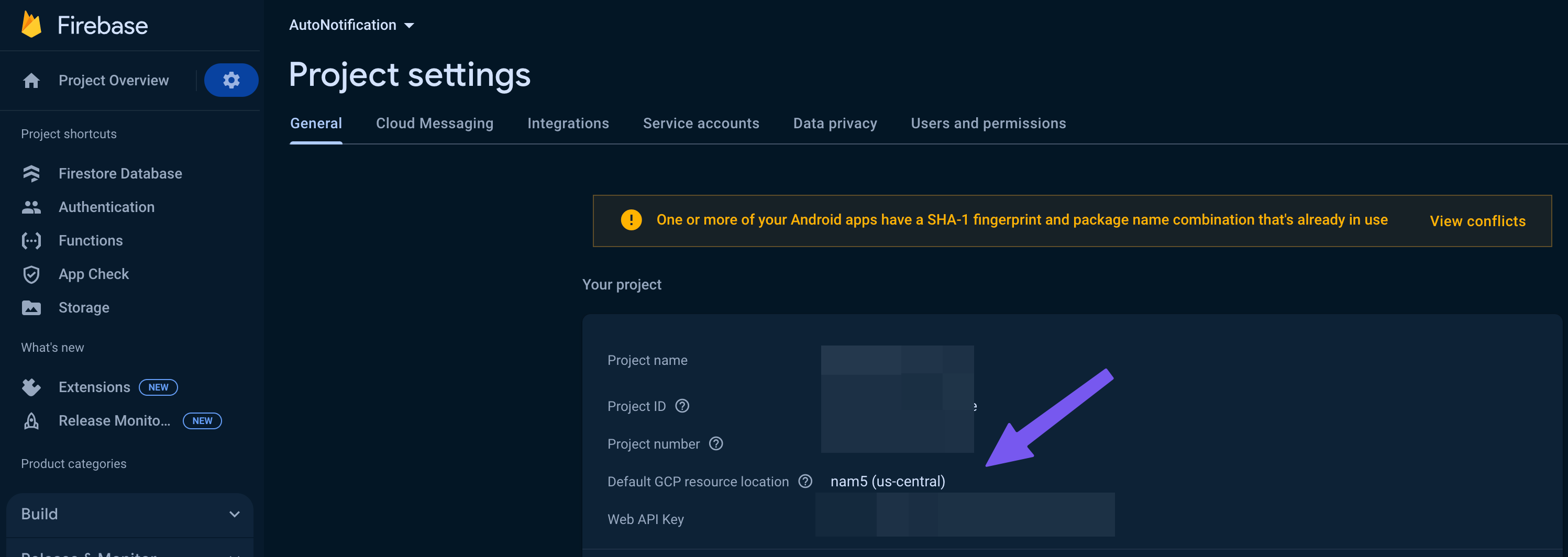1568x557 pixels.
Task: Click the App Check shield icon
Action: coord(31,274)
